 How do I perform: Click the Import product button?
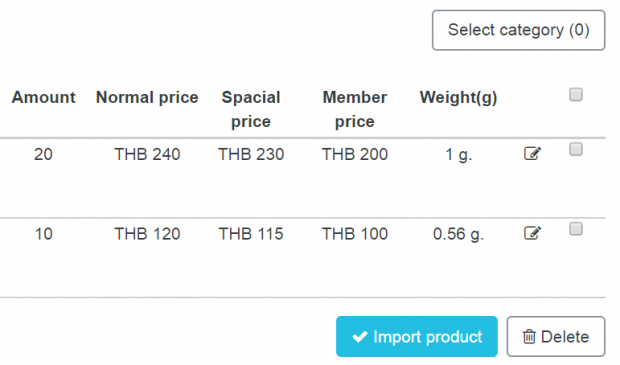pyautogui.click(x=417, y=337)
